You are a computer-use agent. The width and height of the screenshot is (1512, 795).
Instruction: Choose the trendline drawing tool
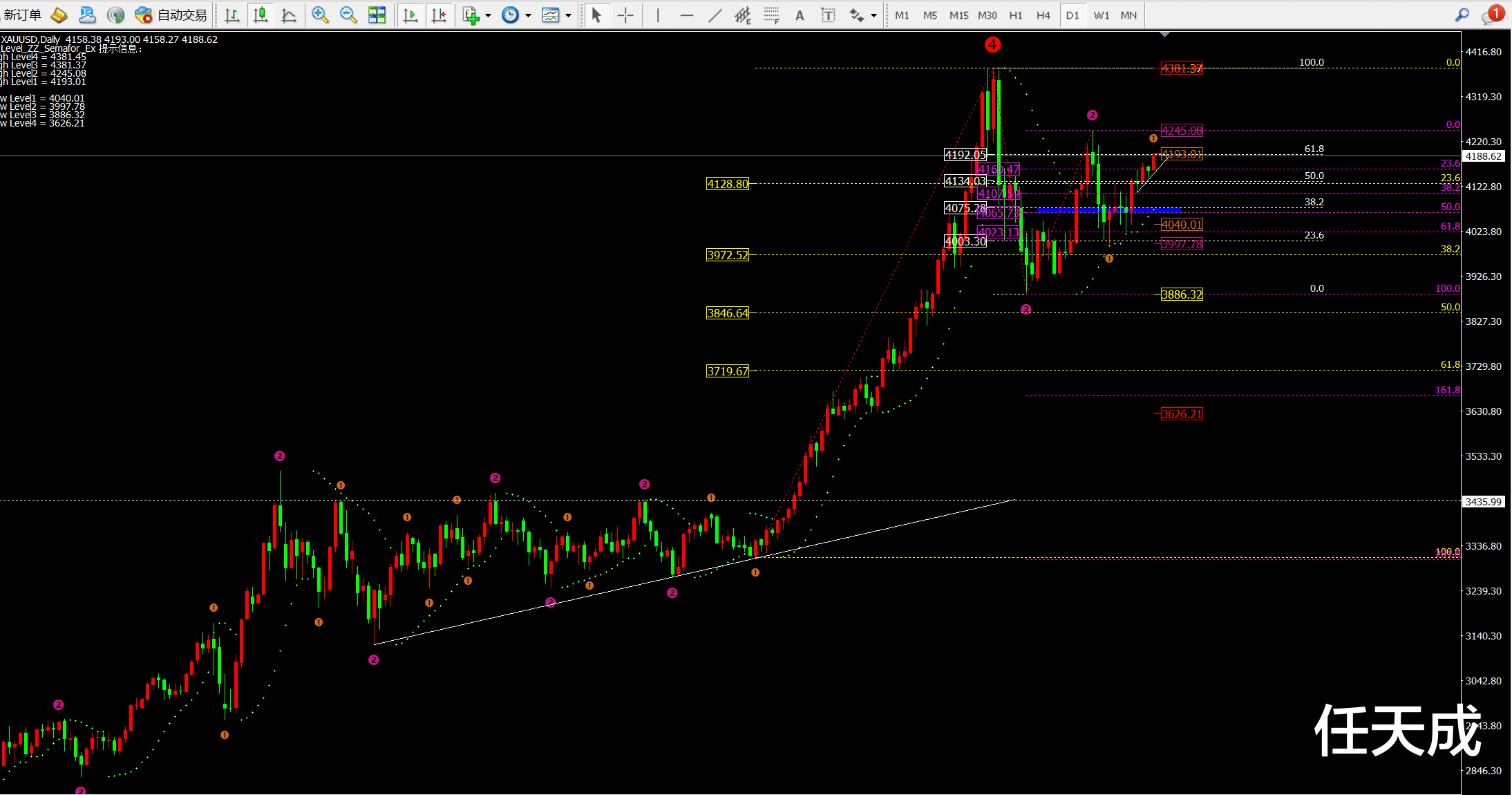click(x=715, y=15)
